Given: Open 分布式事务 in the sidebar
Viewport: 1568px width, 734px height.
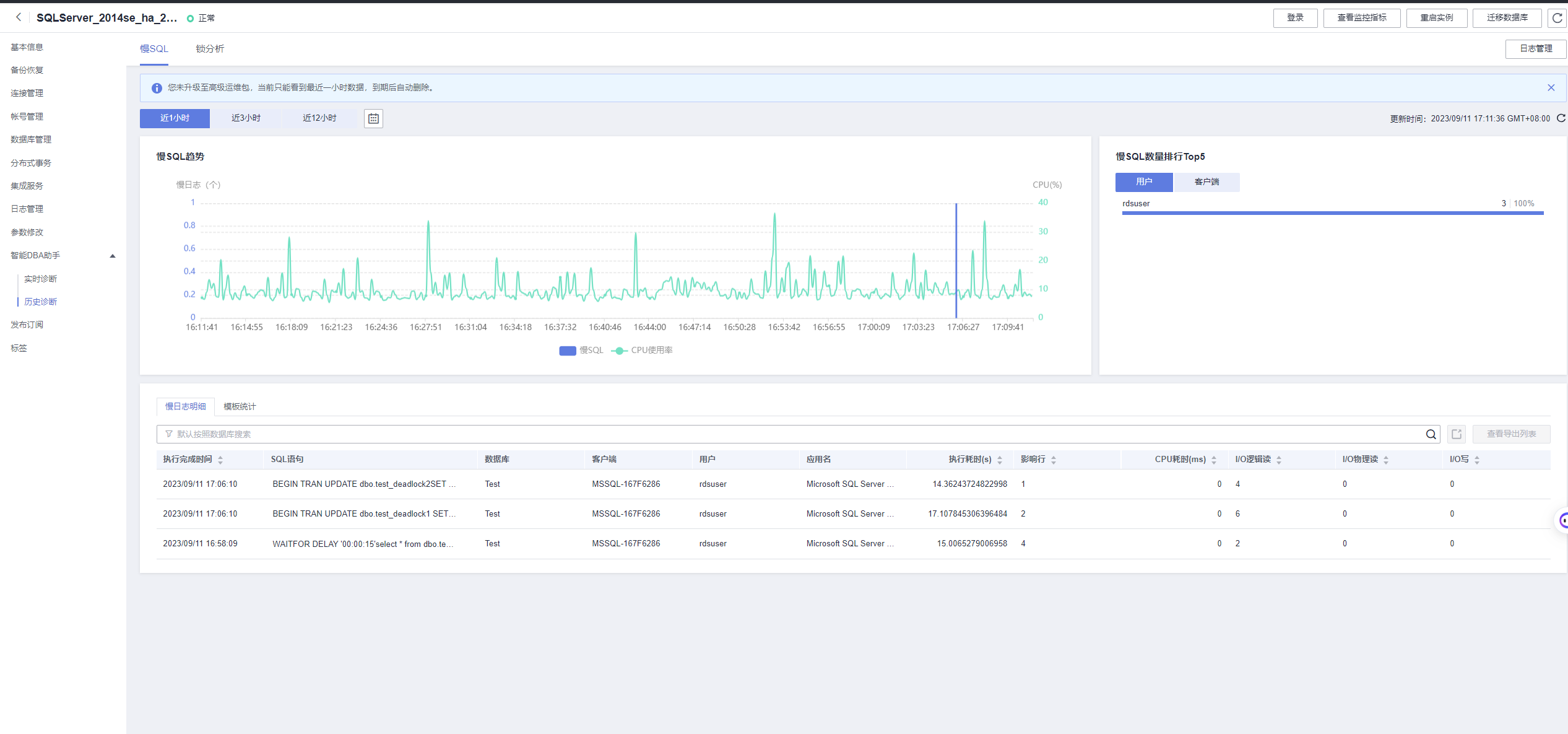Looking at the screenshot, I should 31,163.
